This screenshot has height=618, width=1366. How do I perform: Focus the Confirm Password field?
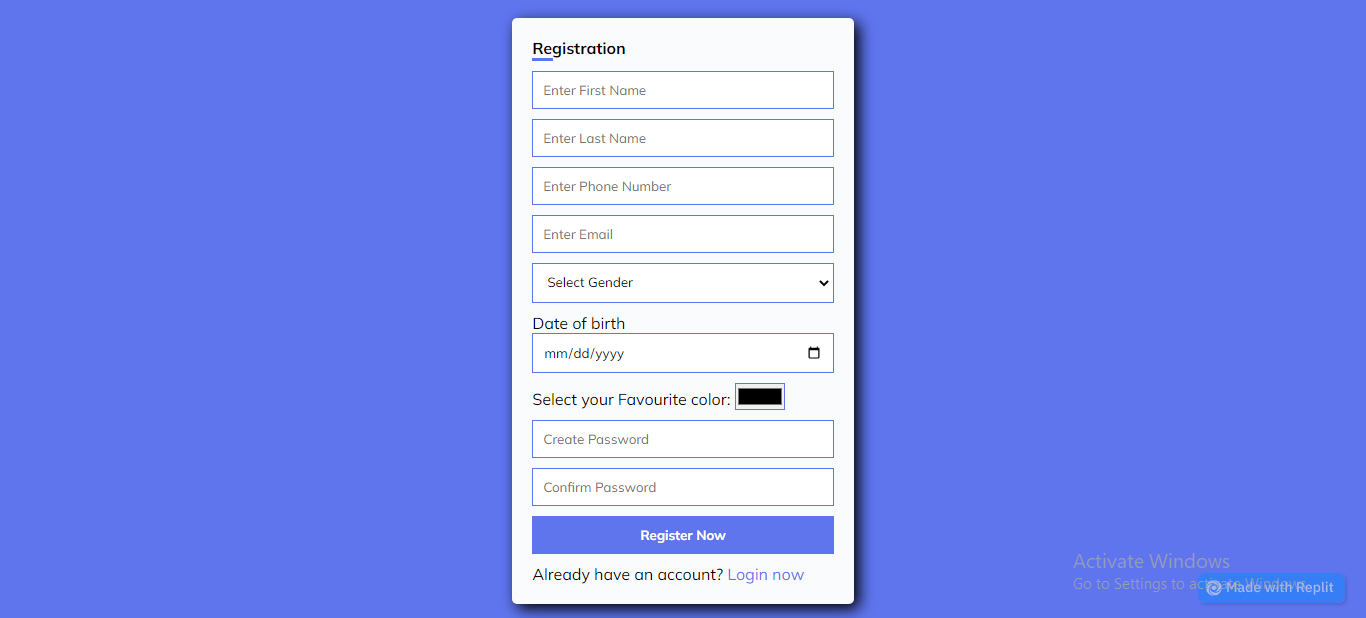pyautogui.click(x=682, y=487)
